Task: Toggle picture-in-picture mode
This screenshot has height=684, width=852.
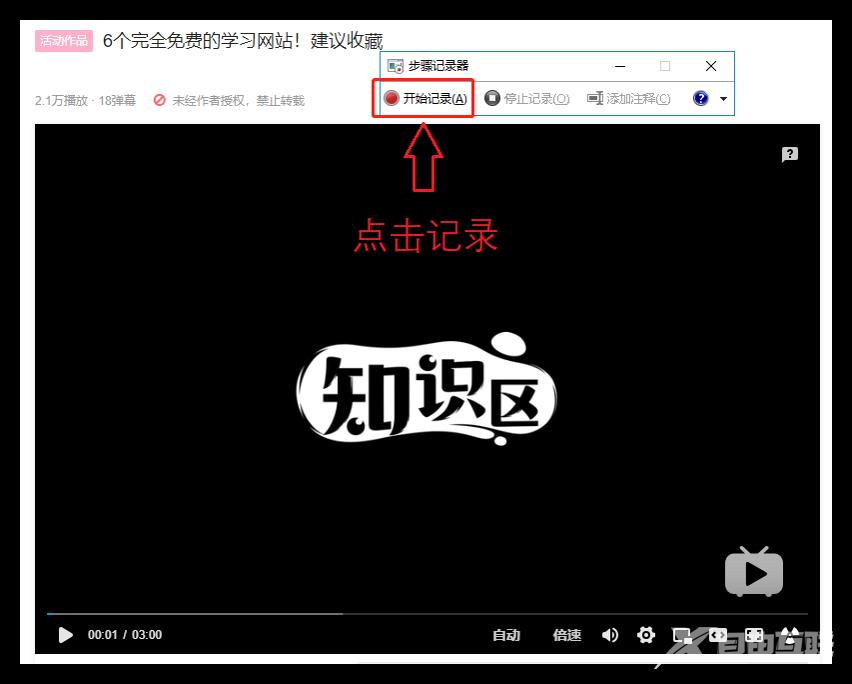Action: click(x=682, y=635)
